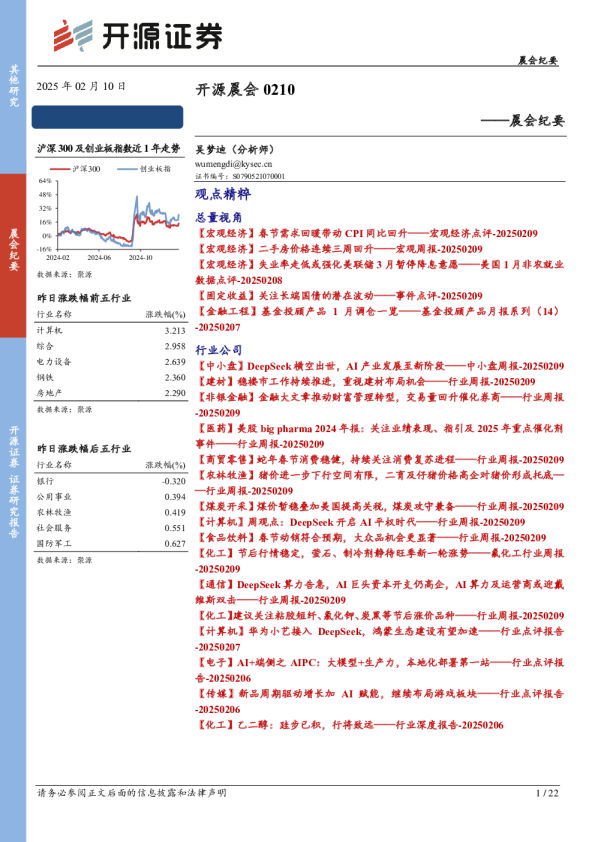Open 化工 建议关注粘胶短纤 link

point(380,616)
